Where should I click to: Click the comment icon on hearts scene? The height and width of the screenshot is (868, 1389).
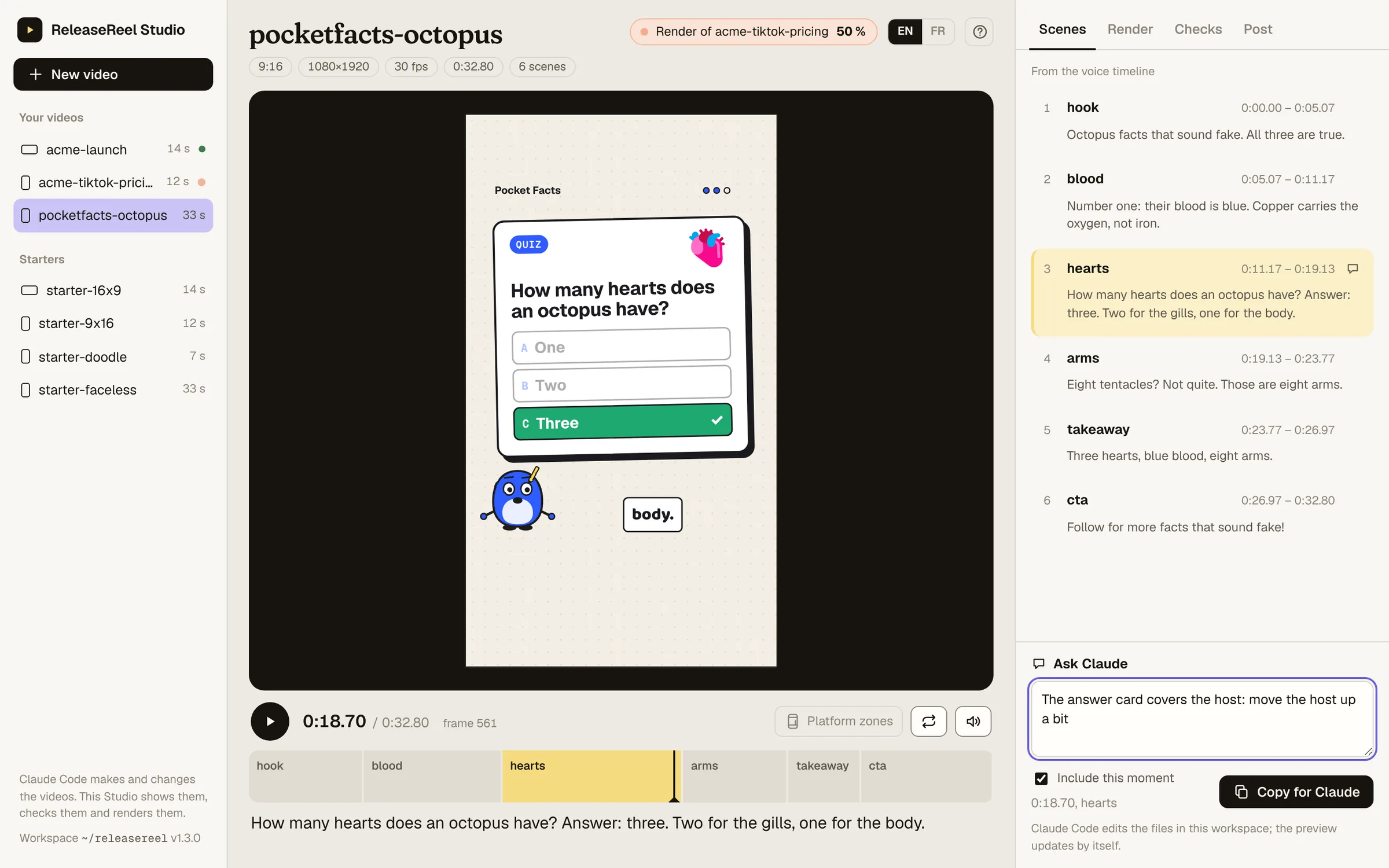tap(1353, 269)
